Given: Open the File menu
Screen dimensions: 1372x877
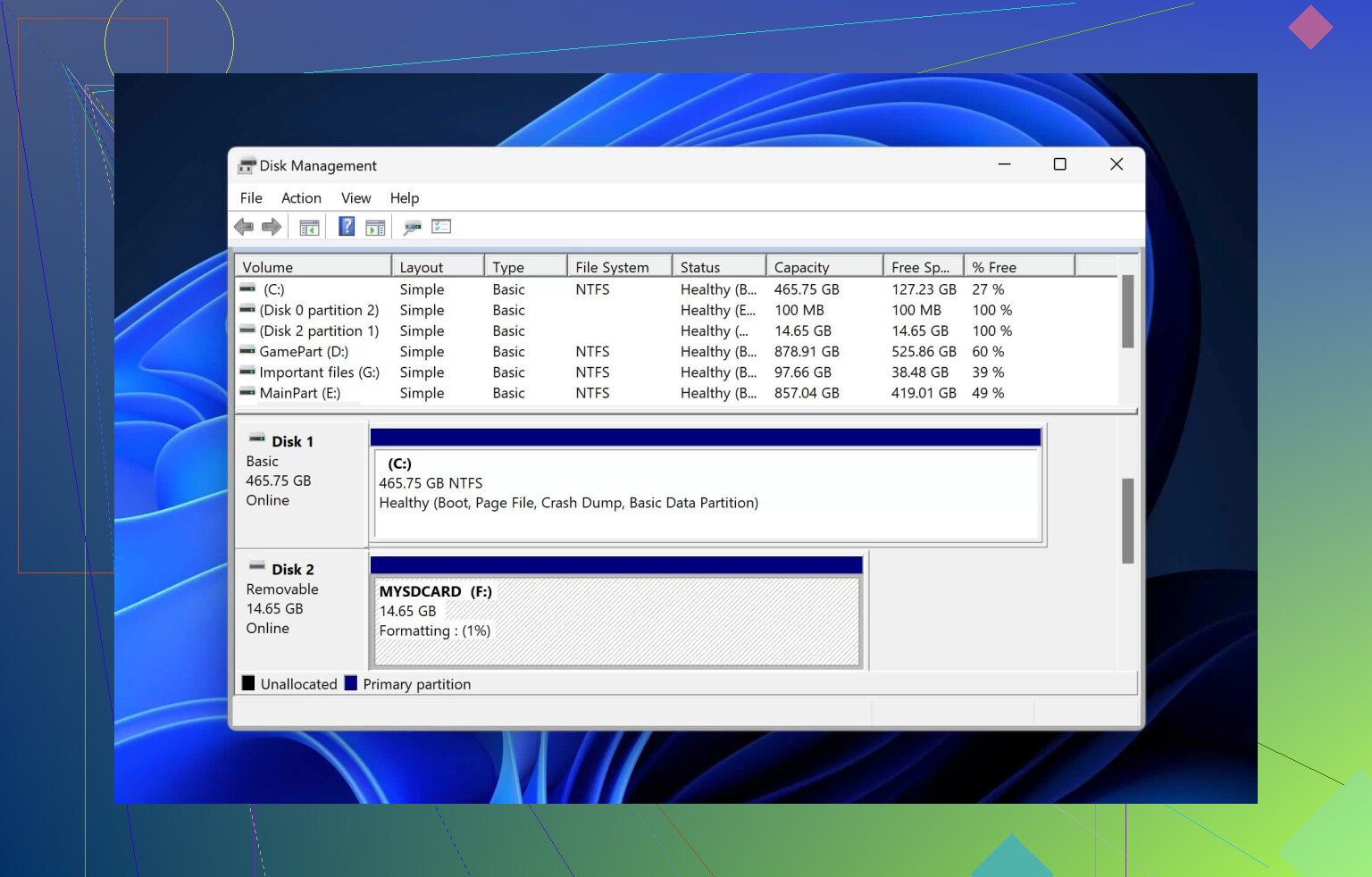Looking at the screenshot, I should (x=251, y=198).
